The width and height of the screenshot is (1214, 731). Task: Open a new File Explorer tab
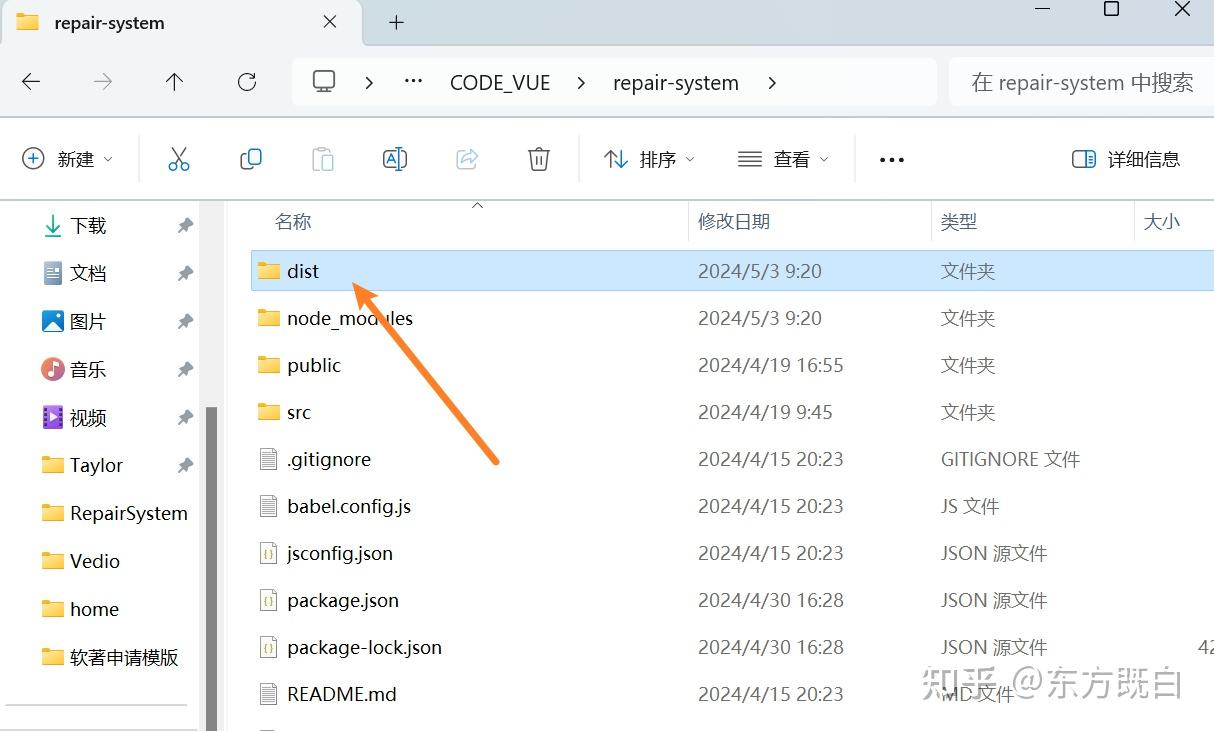(395, 22)
